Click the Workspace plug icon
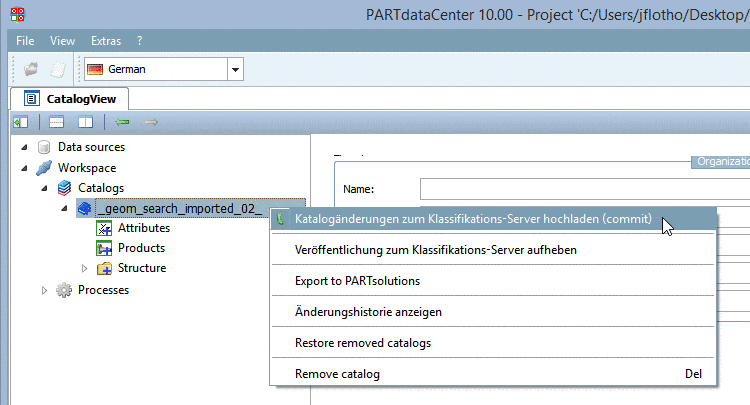The image size is (750, 405). 44,168
